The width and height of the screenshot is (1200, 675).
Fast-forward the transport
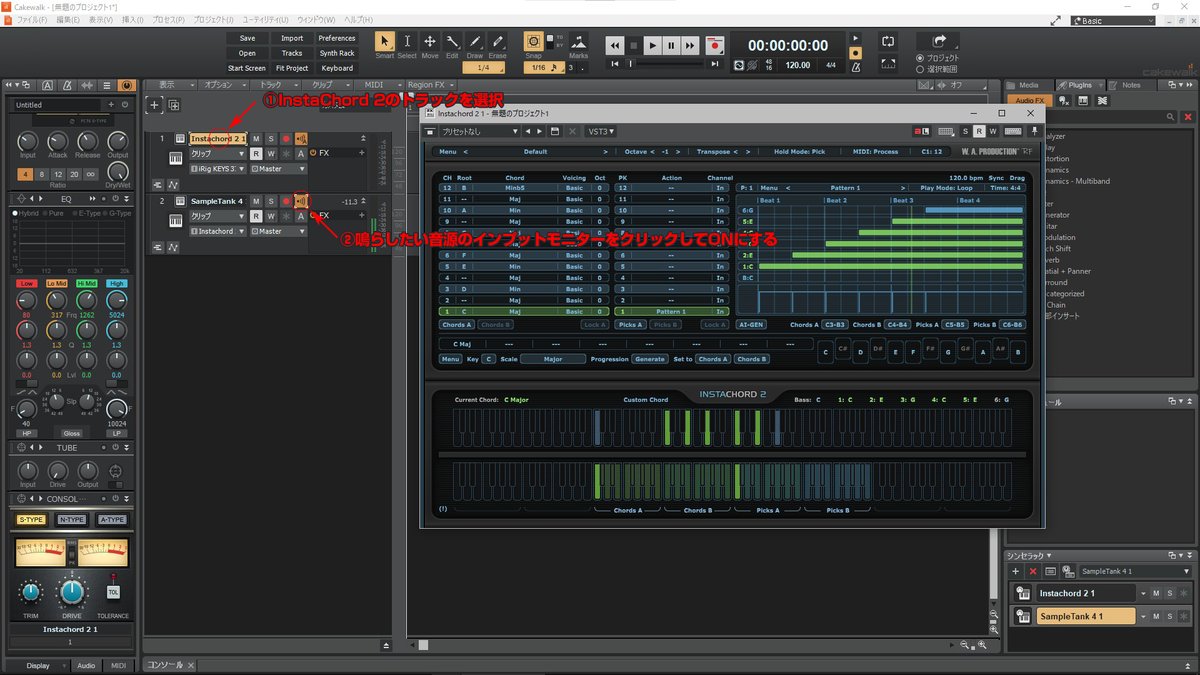[x=690, y=45]
